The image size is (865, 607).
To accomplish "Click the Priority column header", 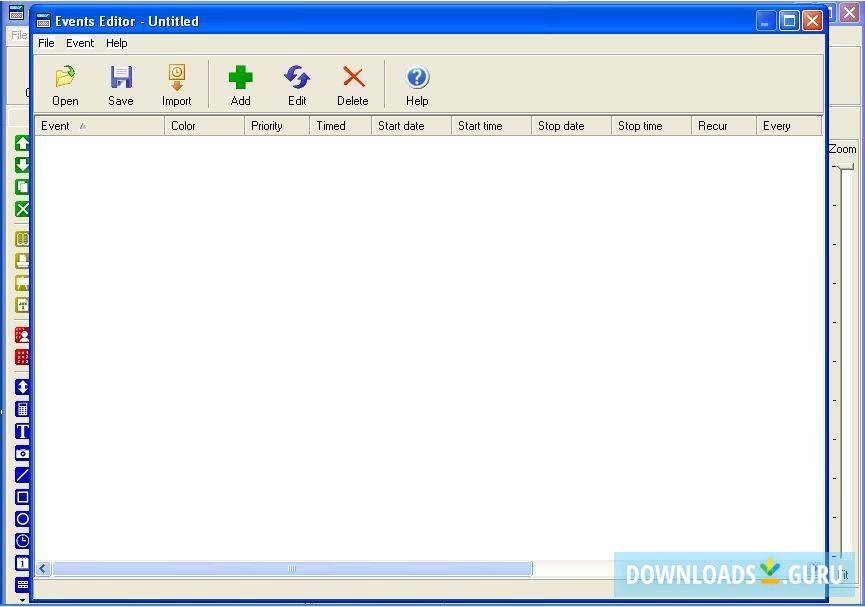I will (x=277, y=126).
